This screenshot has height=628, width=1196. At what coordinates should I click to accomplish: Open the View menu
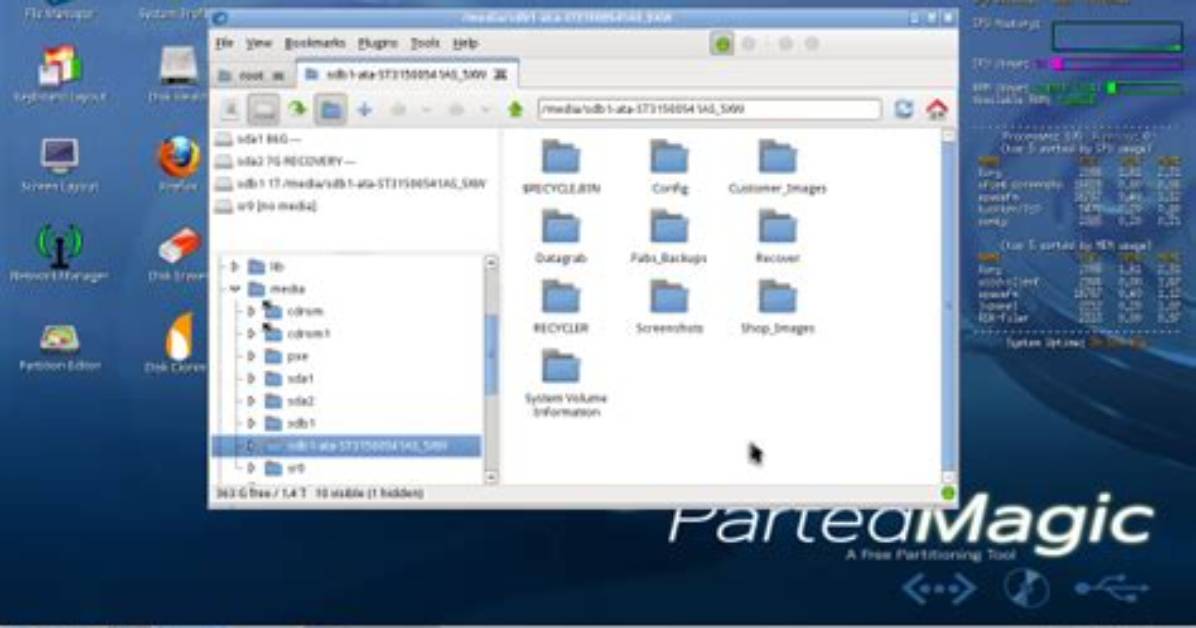click(259, 43)
